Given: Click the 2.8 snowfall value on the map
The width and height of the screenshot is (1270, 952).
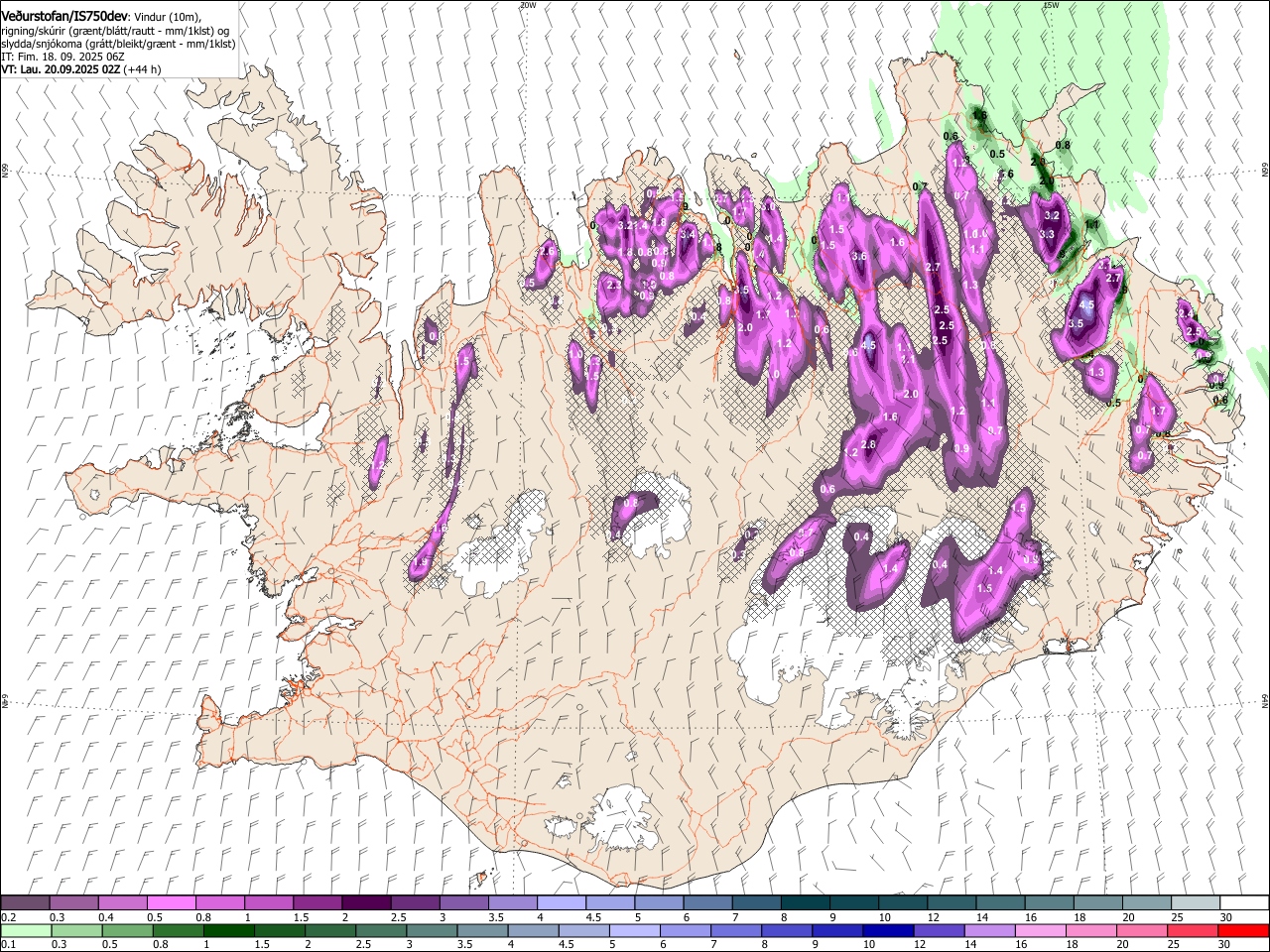Looking at the screenshot, I should 868,444.
